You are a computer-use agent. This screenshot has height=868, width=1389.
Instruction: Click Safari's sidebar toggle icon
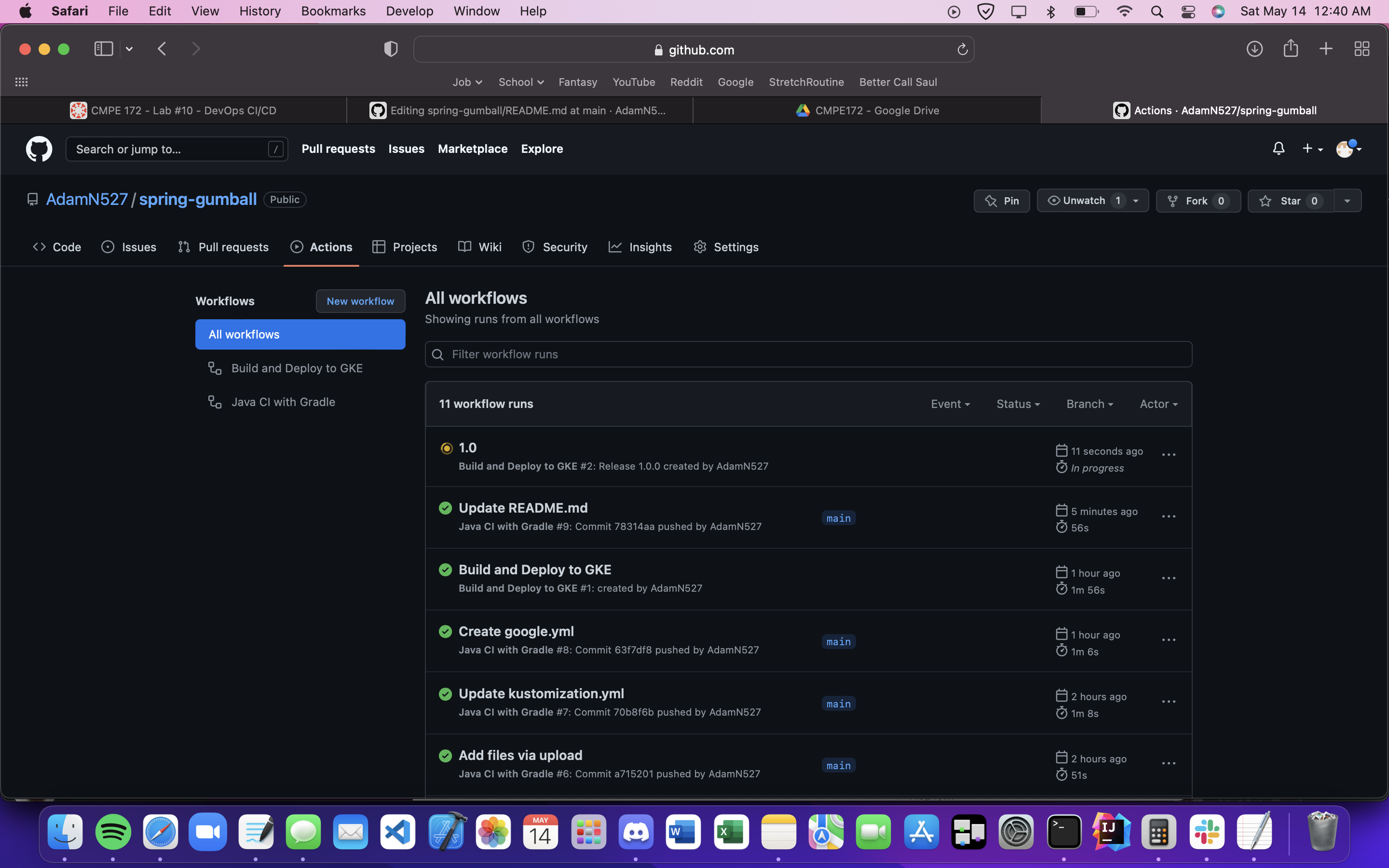tap(103, 49)
